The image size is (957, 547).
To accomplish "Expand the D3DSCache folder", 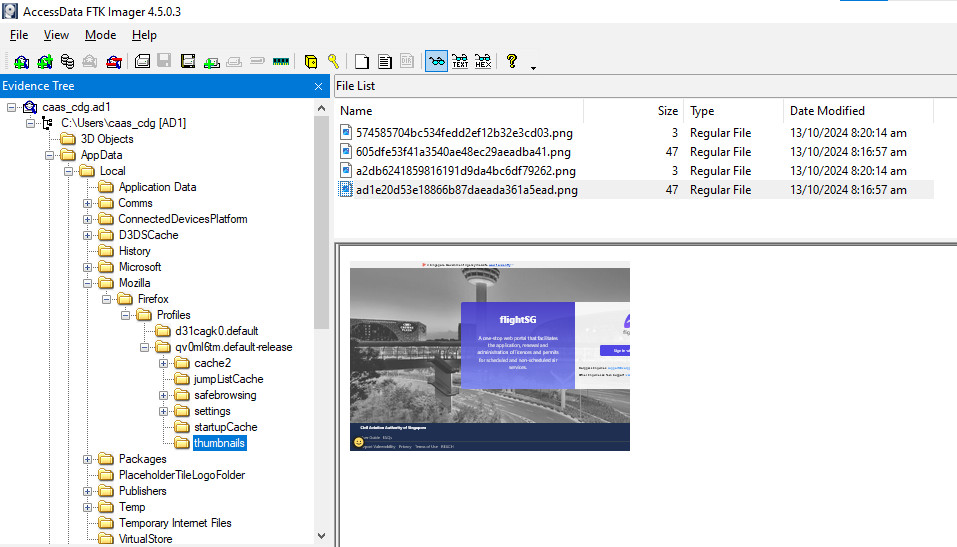I will click(x=87, y=235).
